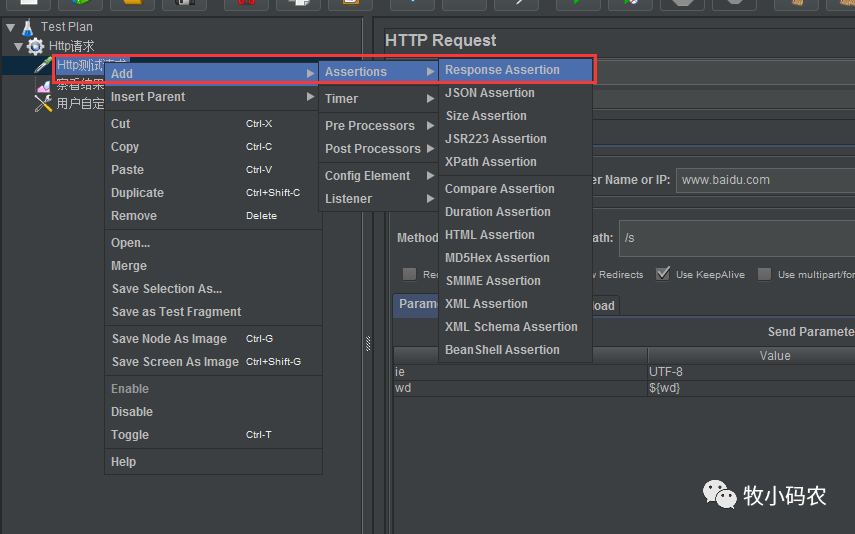855x534 pixels.
Task: Choose Save Node As Image
Action: tap(213, 339)
